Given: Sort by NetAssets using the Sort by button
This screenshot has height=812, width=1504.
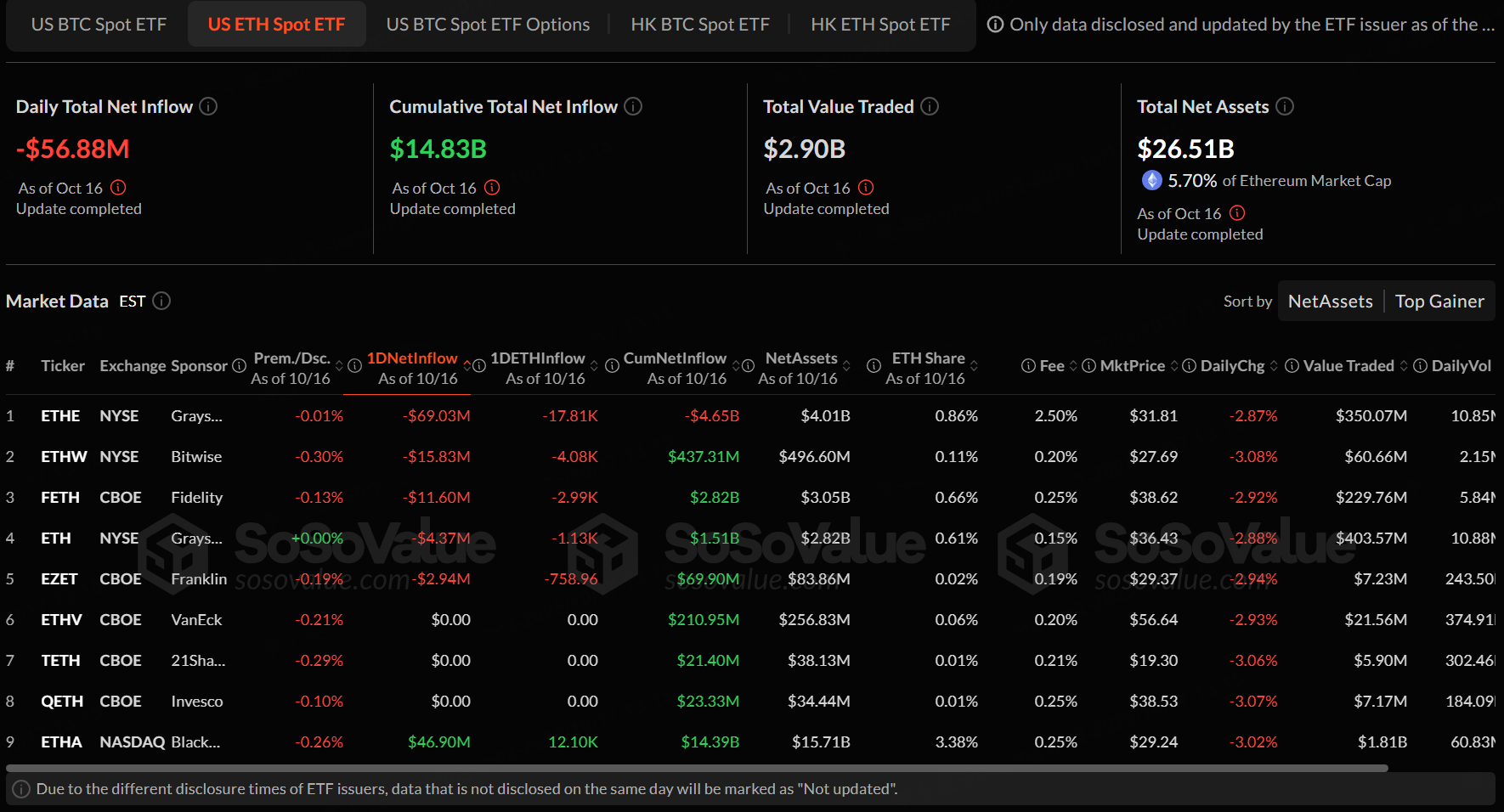Looking at the screenshot, I should click(x=1331, y=302).
